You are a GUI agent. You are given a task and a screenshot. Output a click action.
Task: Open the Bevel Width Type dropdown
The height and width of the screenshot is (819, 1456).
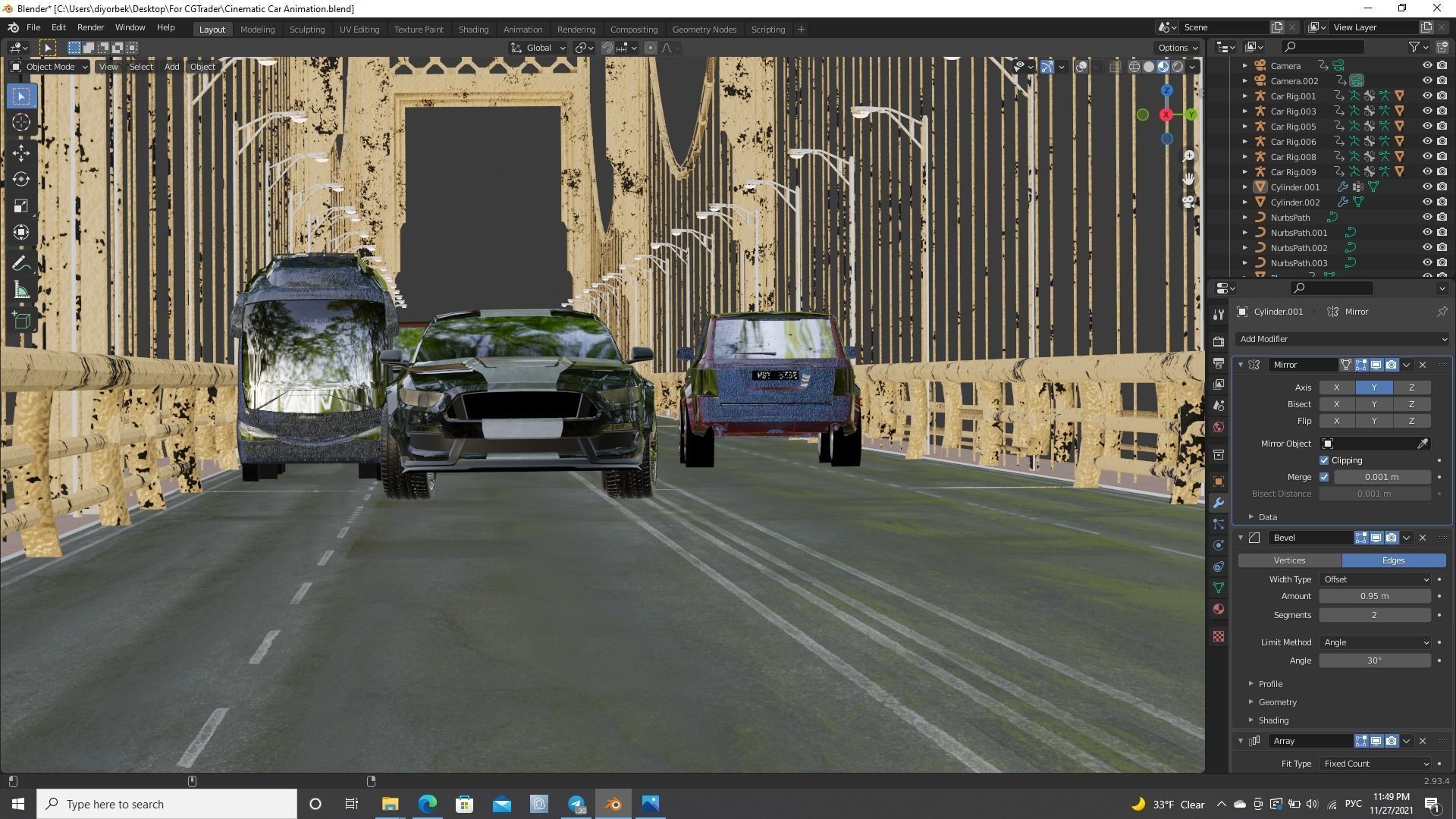pos(1375,579)
